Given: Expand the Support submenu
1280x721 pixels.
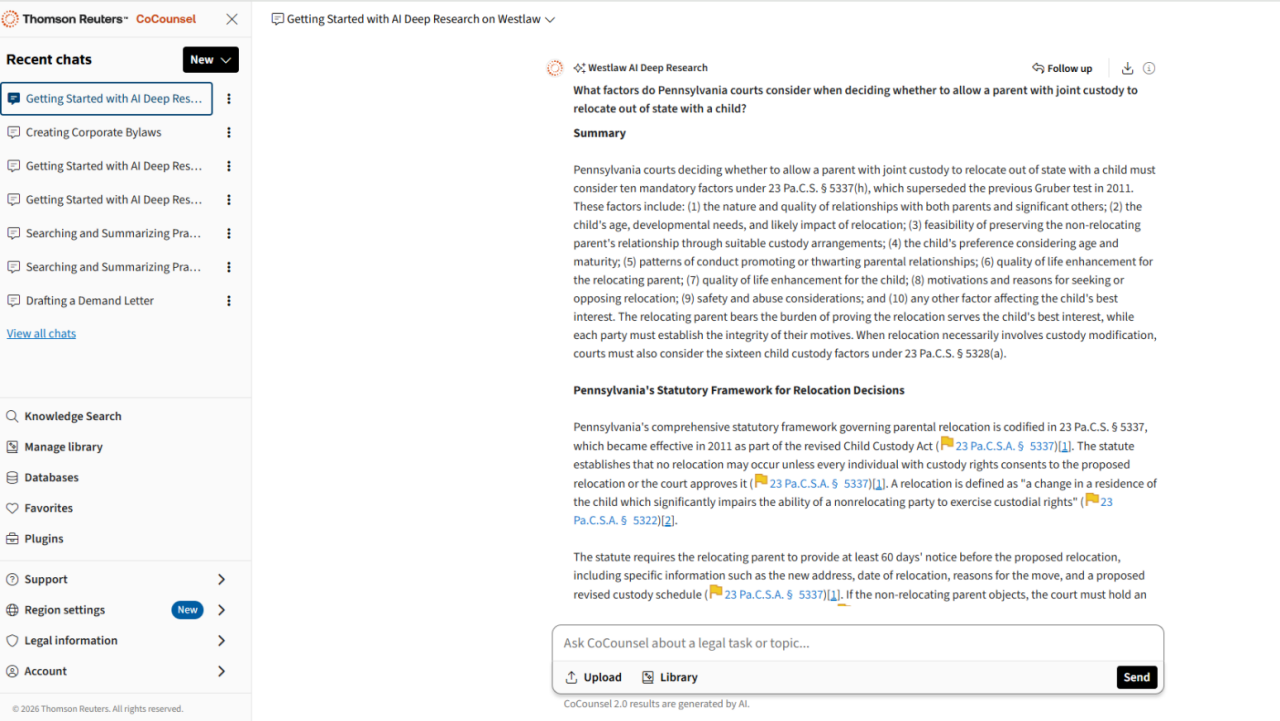Looking at the screenshot, I should [221, 580].
